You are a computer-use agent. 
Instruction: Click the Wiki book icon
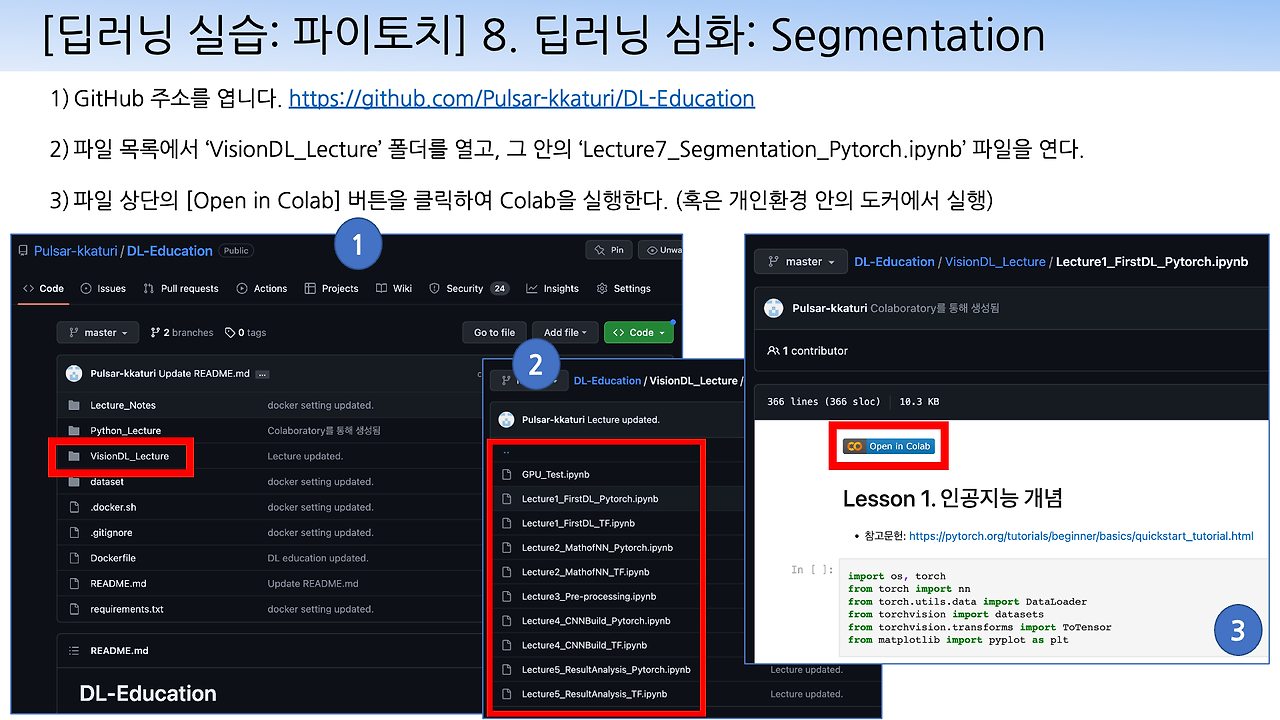[380, 288]
